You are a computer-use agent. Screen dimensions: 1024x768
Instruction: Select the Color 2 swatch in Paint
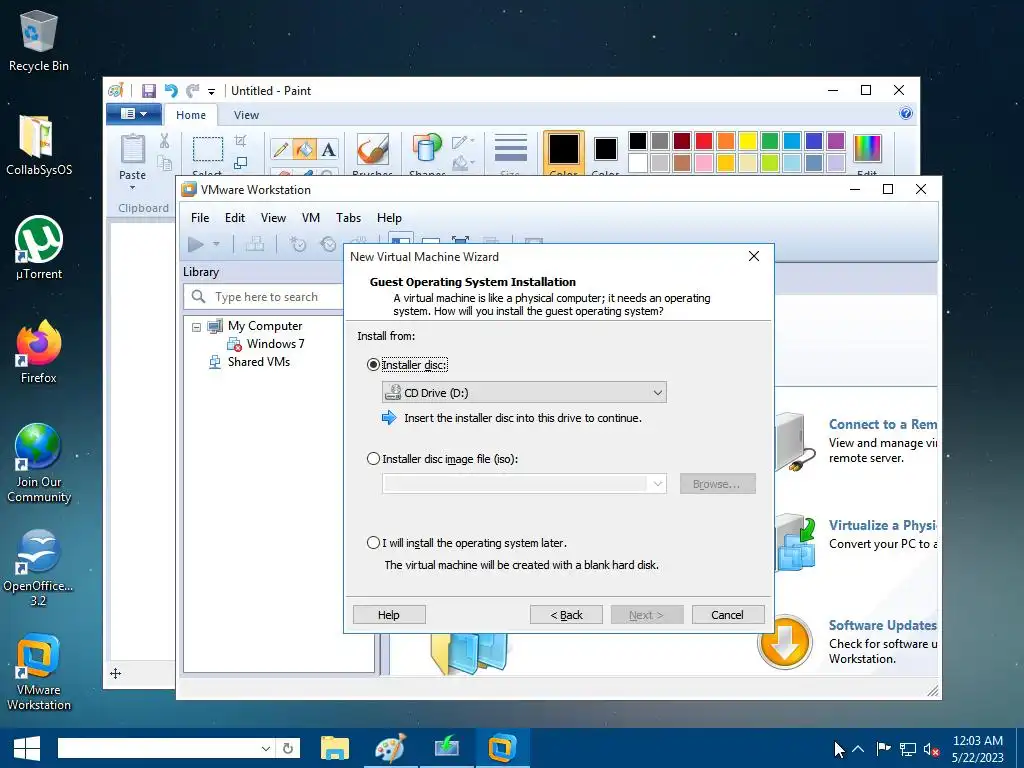(605, 154)
